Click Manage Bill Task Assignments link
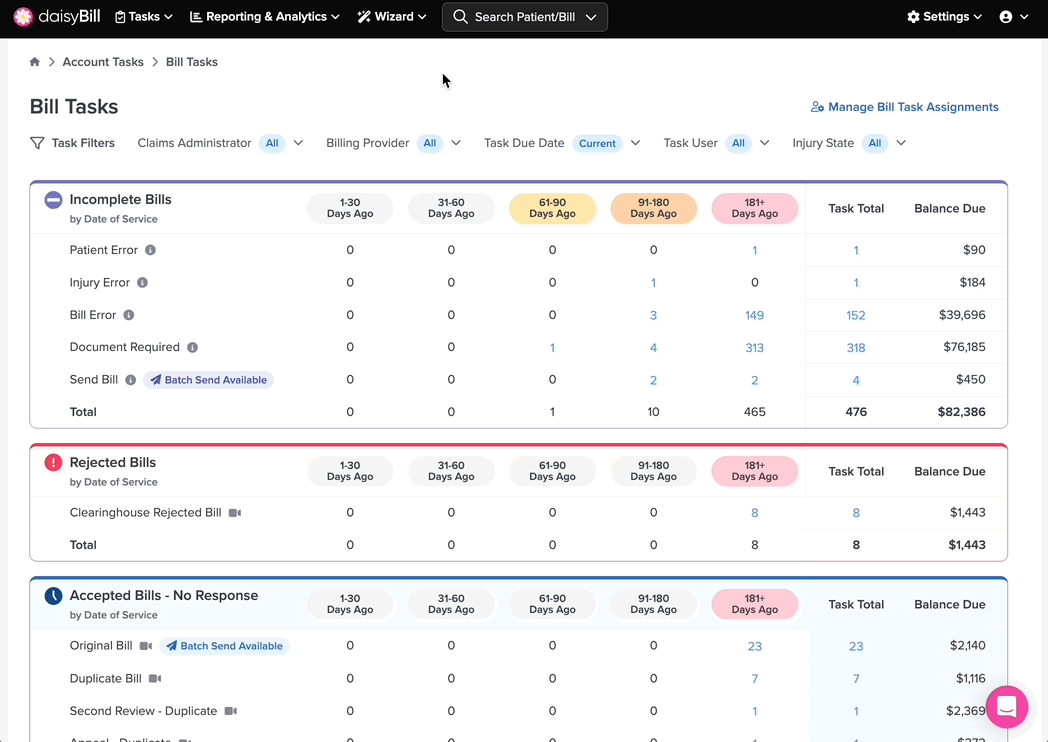Image resolution: width=1048 pixels, height=742 pixels. [905, 107]
